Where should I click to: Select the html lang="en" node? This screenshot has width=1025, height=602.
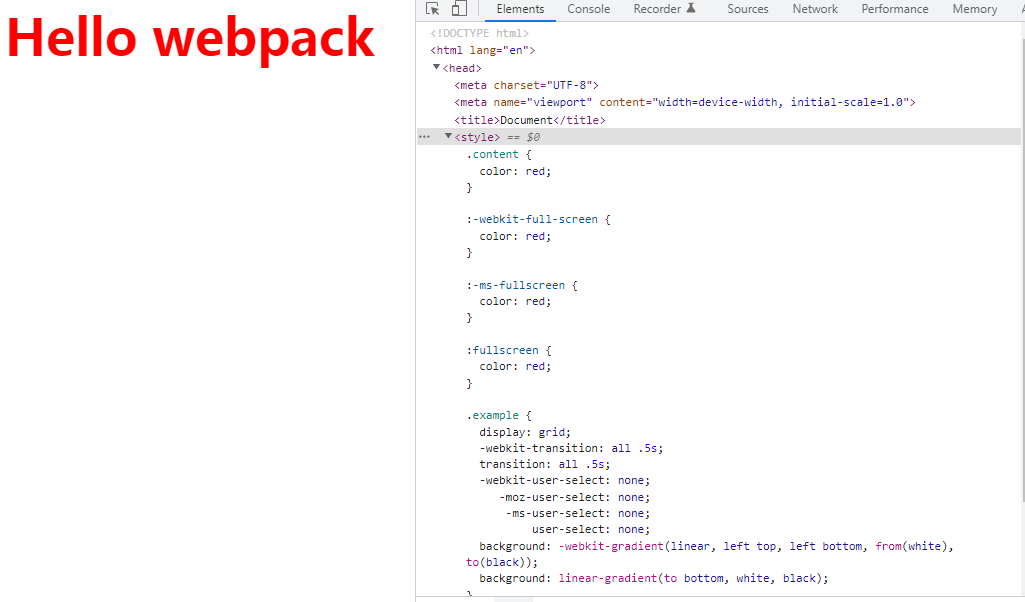coord(482,50)
